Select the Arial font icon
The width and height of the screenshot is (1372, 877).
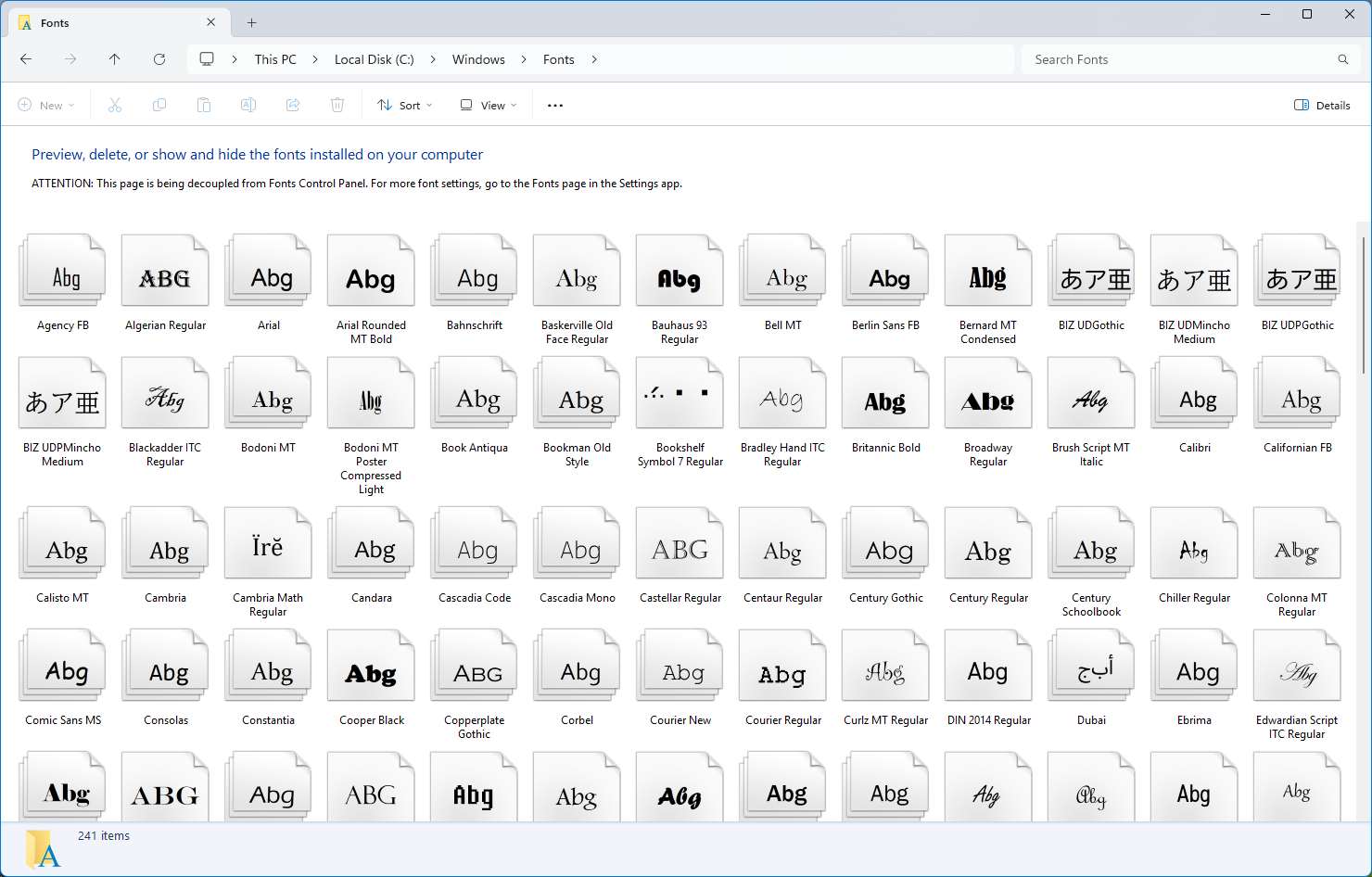click(x=269, y=270)
